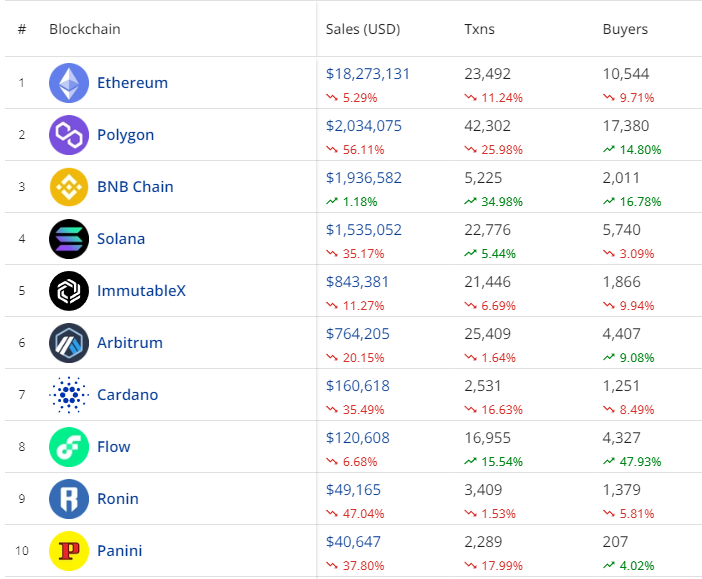Sort by the Blockchain column header

tap(85, 29)
